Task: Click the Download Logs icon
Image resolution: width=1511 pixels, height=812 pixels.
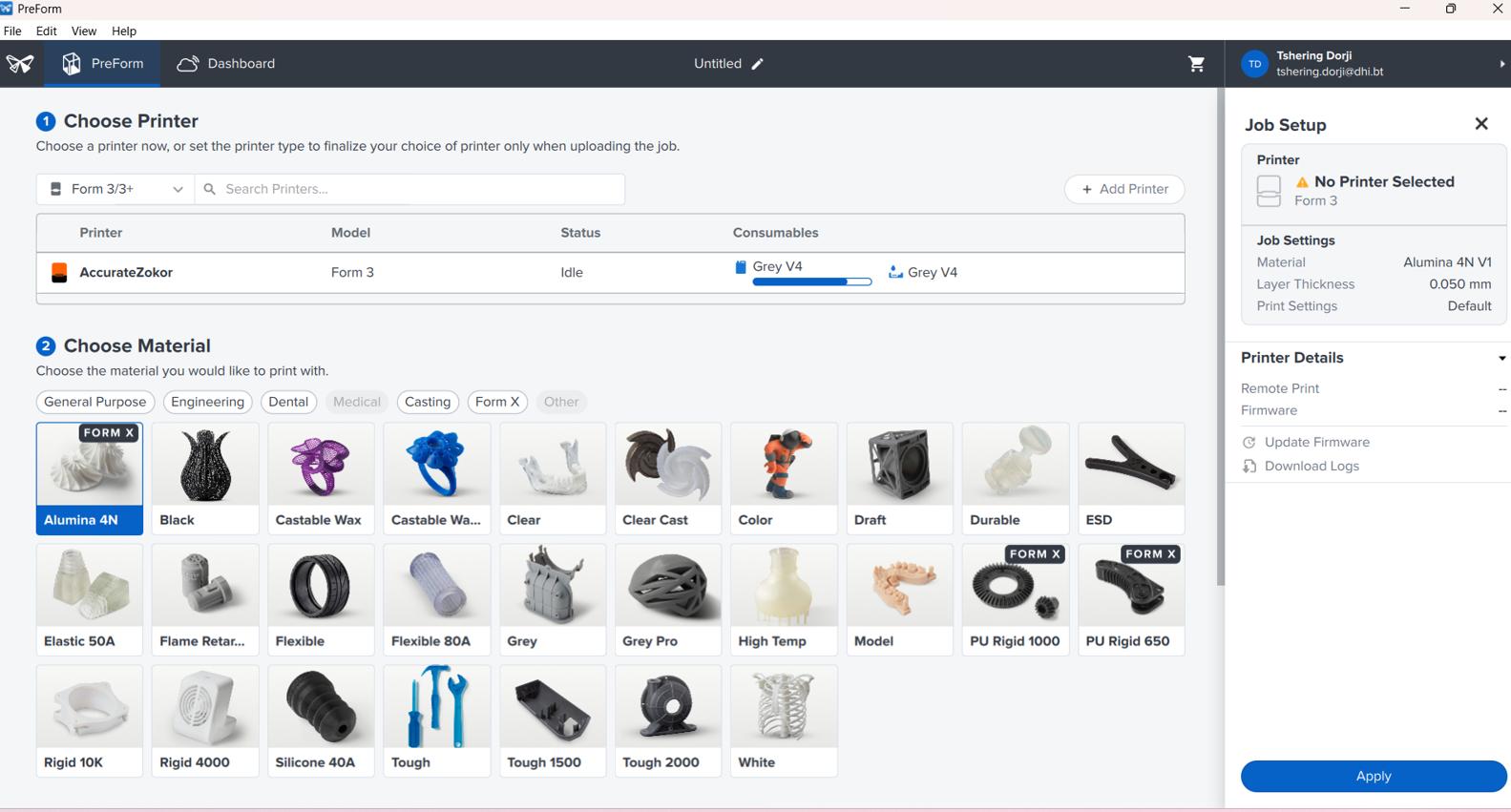Action: click(1249, 467)
